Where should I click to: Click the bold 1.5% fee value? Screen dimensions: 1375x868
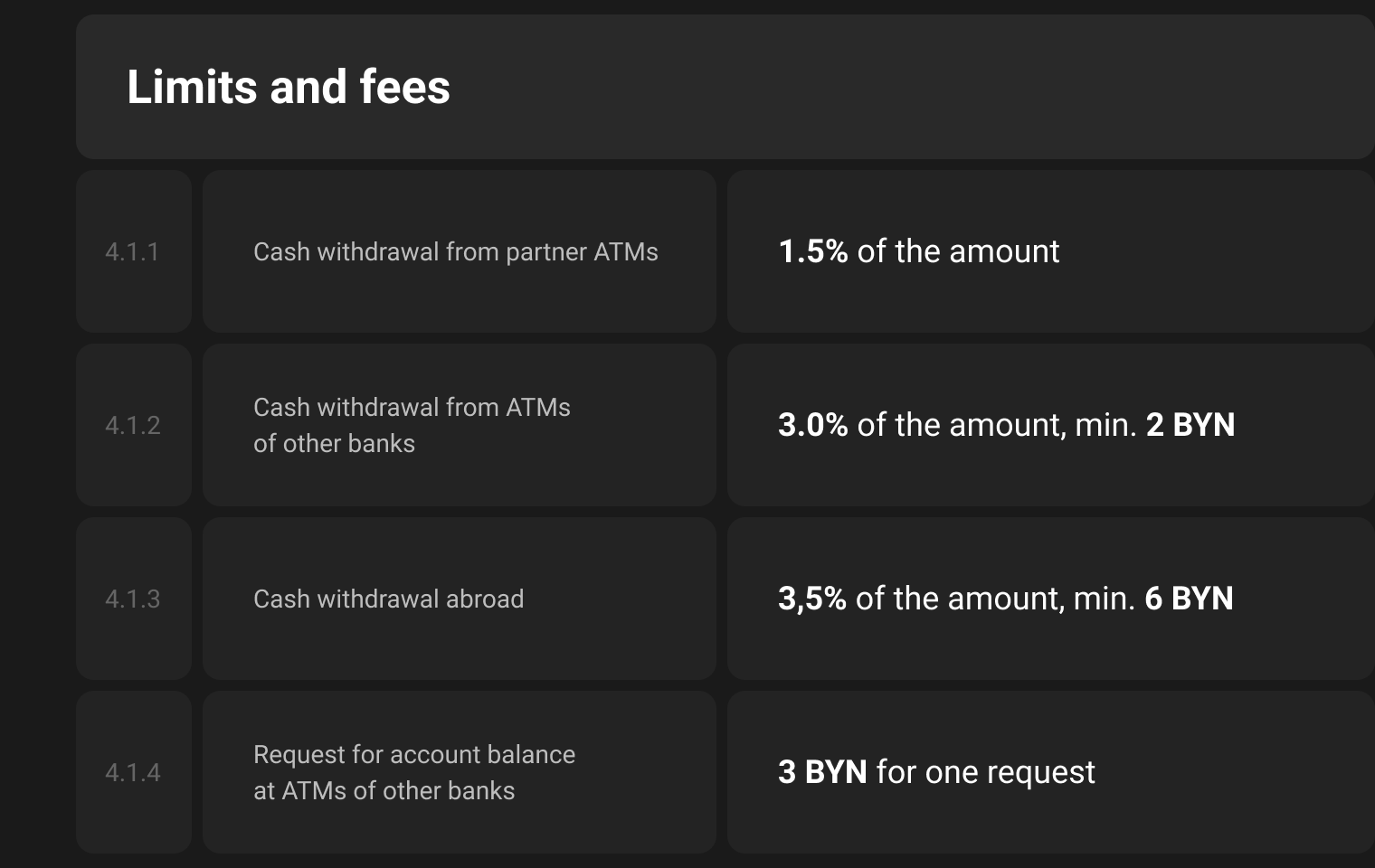[812, 251]
